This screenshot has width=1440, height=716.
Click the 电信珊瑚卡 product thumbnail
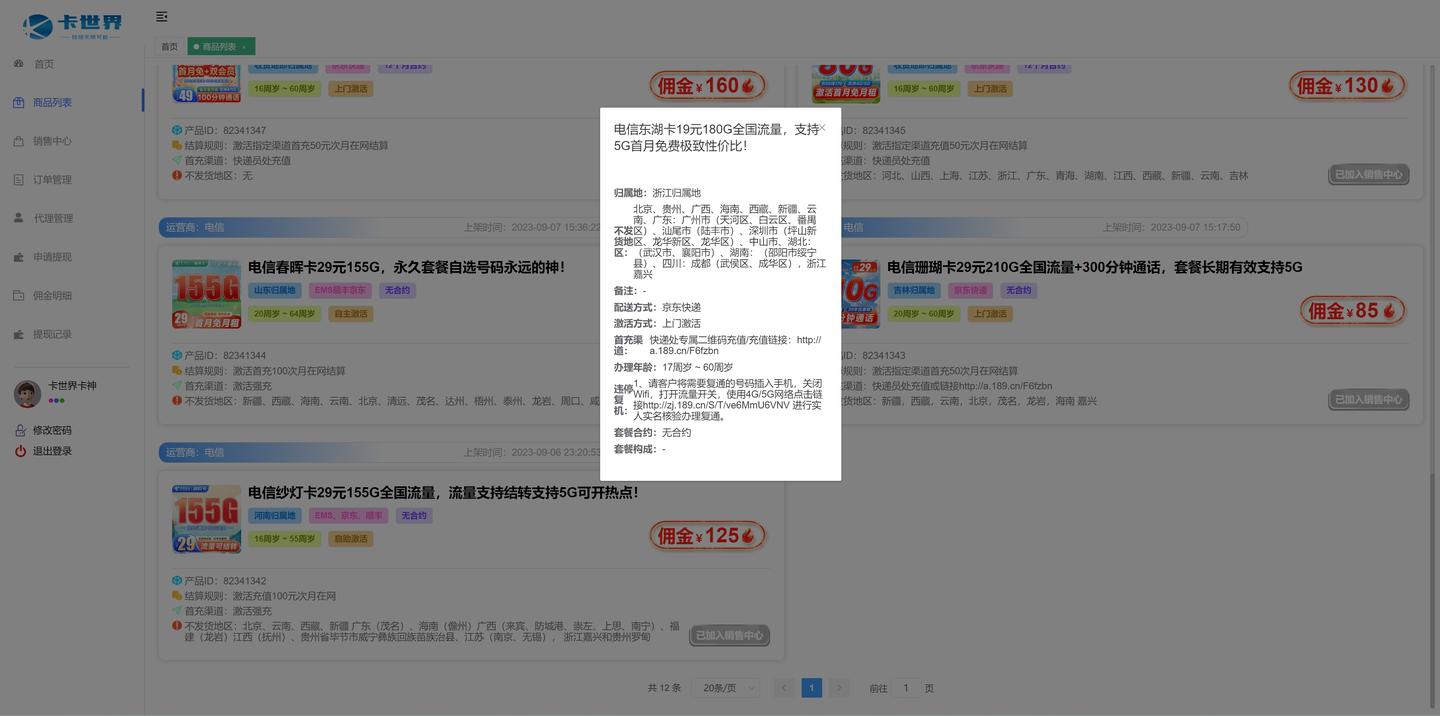[x=860, y=294]
